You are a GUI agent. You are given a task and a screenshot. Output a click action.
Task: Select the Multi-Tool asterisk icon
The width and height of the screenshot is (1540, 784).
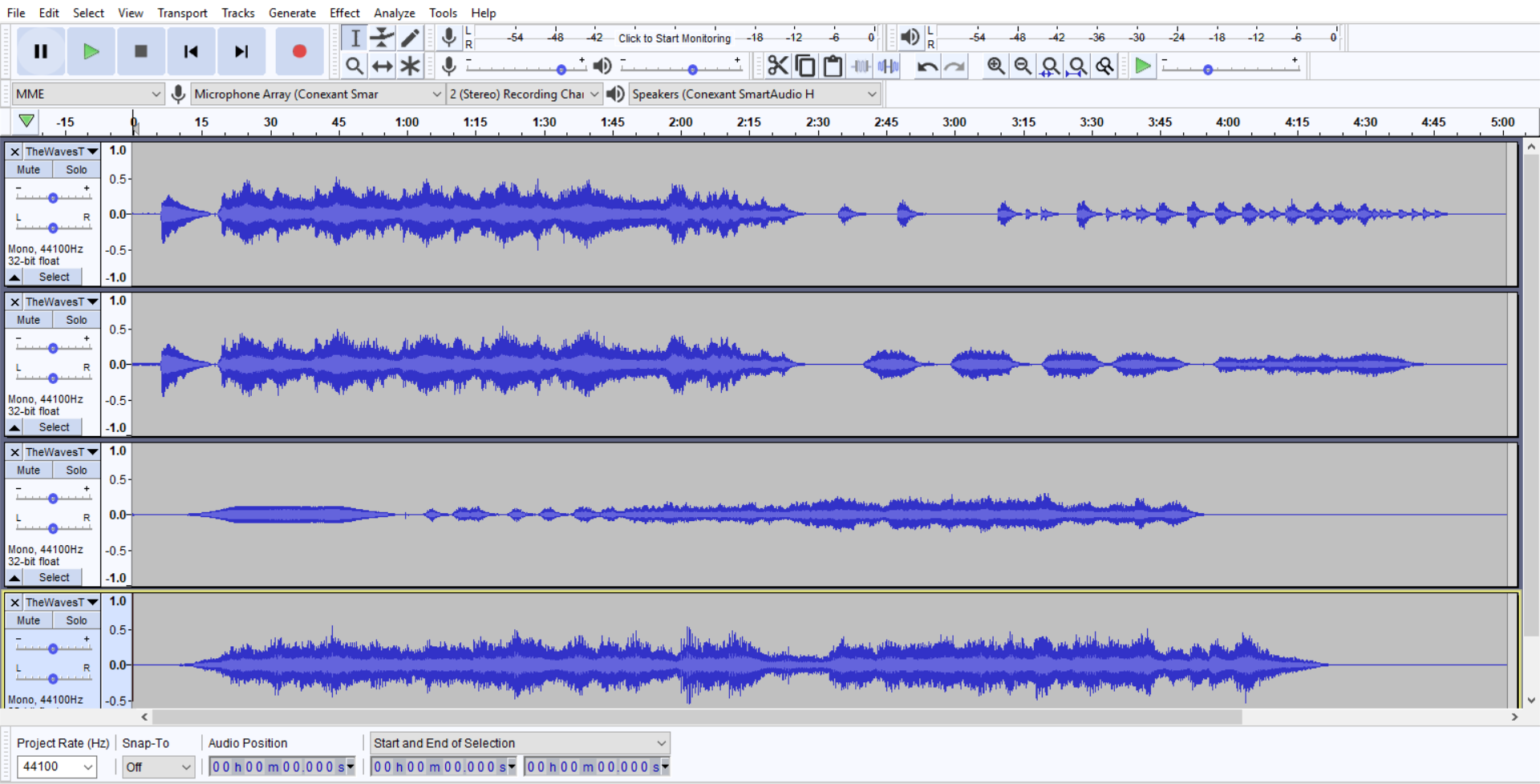point(410,66)
